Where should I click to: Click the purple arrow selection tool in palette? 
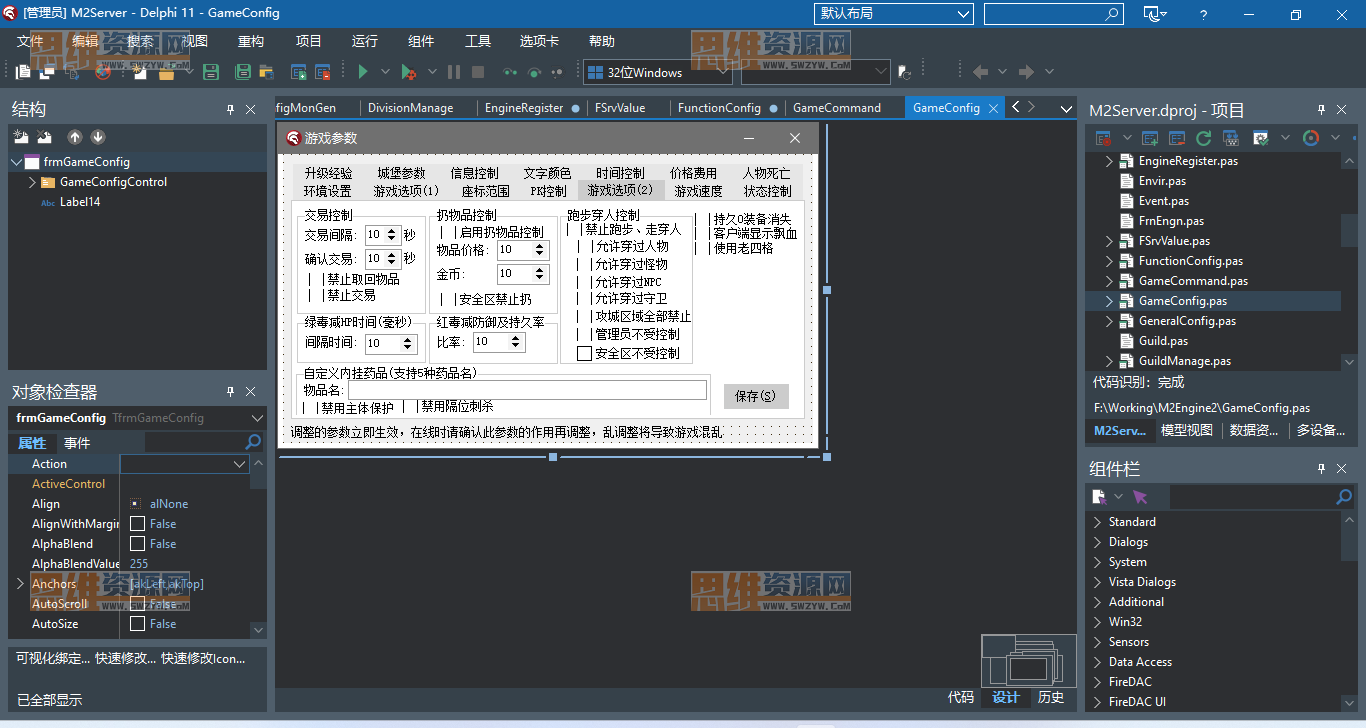pyautogui.click(x=1140, y=497)
